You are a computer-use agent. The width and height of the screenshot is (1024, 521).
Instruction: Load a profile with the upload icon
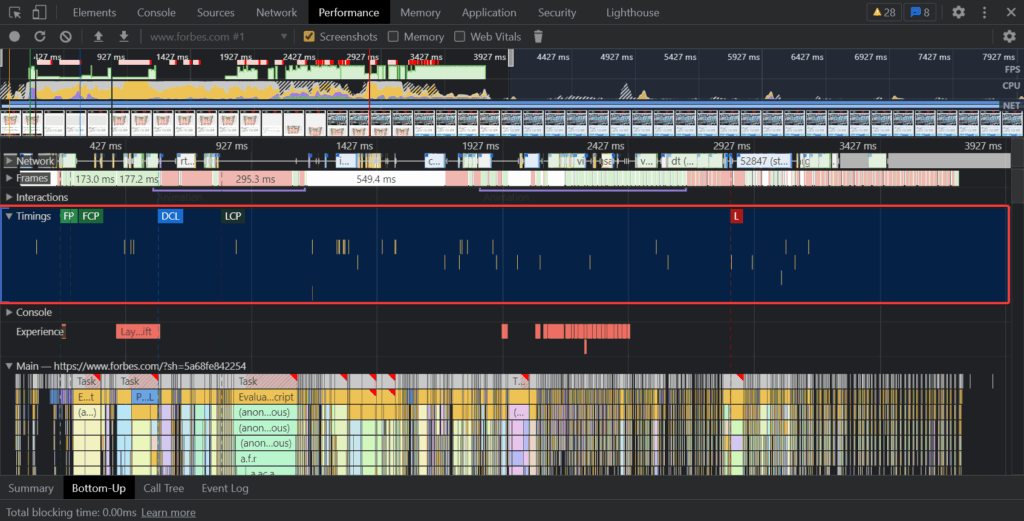pyautogui.click(x=98, y=37)
